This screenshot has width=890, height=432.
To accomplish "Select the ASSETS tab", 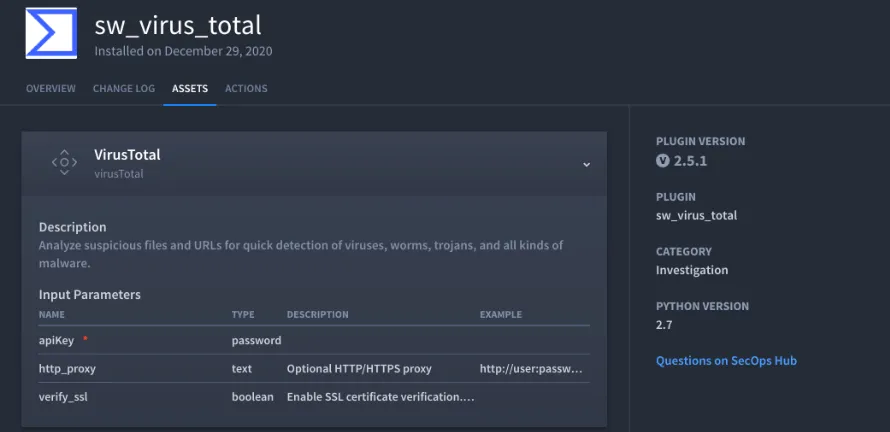I will 190,89.
